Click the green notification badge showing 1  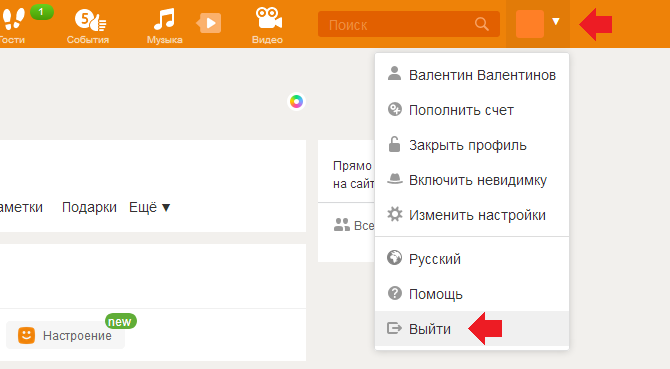pyautogui.click(x=41, y=12)
